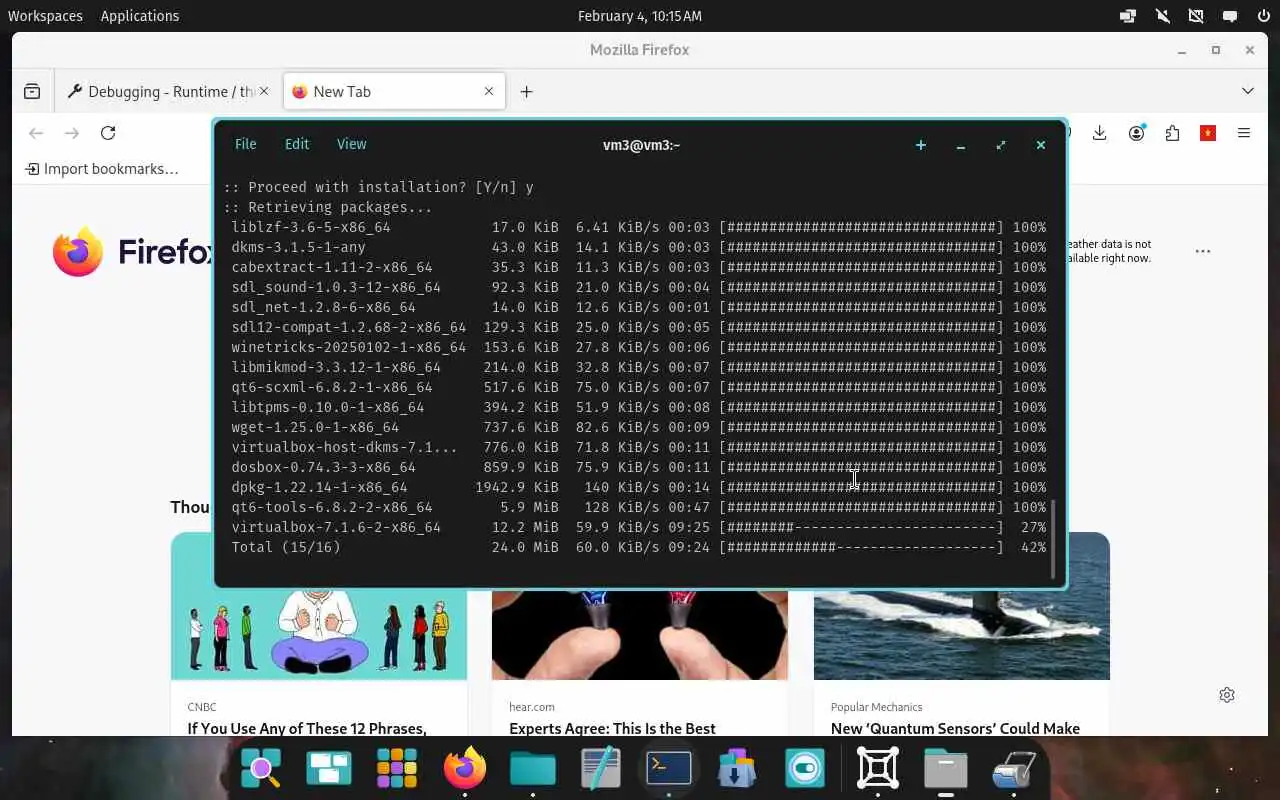The width and height of the screenshot is (1280, 800).
Task: Open the Firefox extensions puzzle icon
Action: point(1172,133)
